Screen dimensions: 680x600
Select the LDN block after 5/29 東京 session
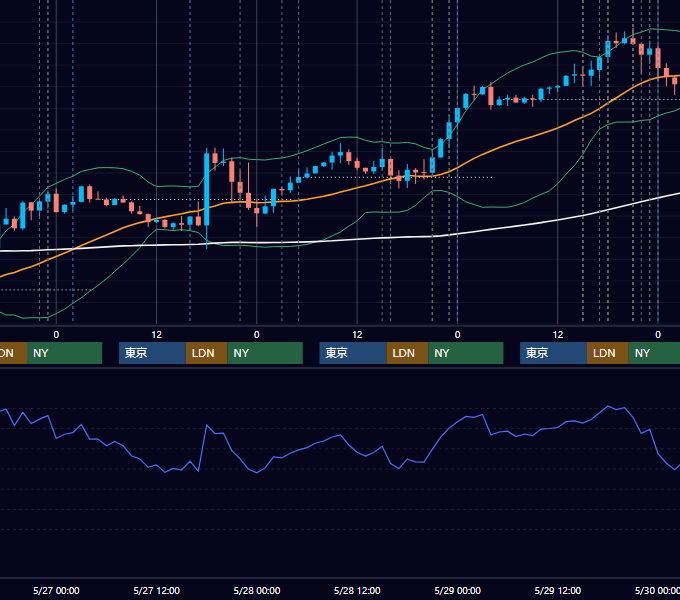(608, 353)
